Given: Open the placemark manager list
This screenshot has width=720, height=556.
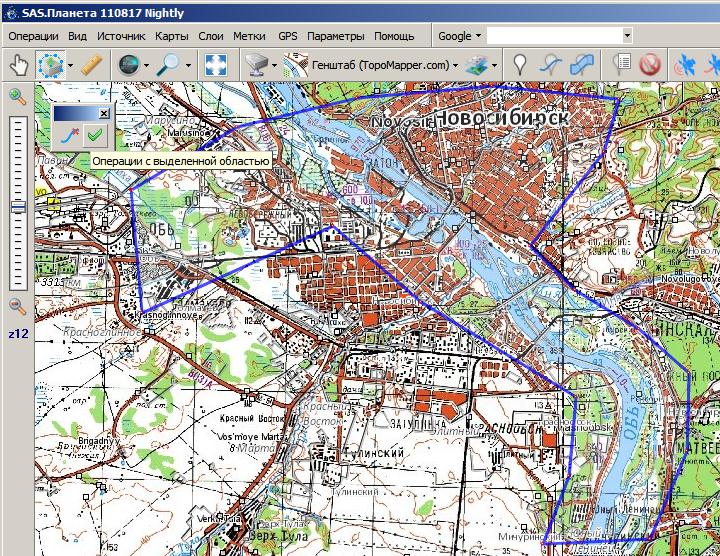Looking at the screenshot, I should point(622,65).
